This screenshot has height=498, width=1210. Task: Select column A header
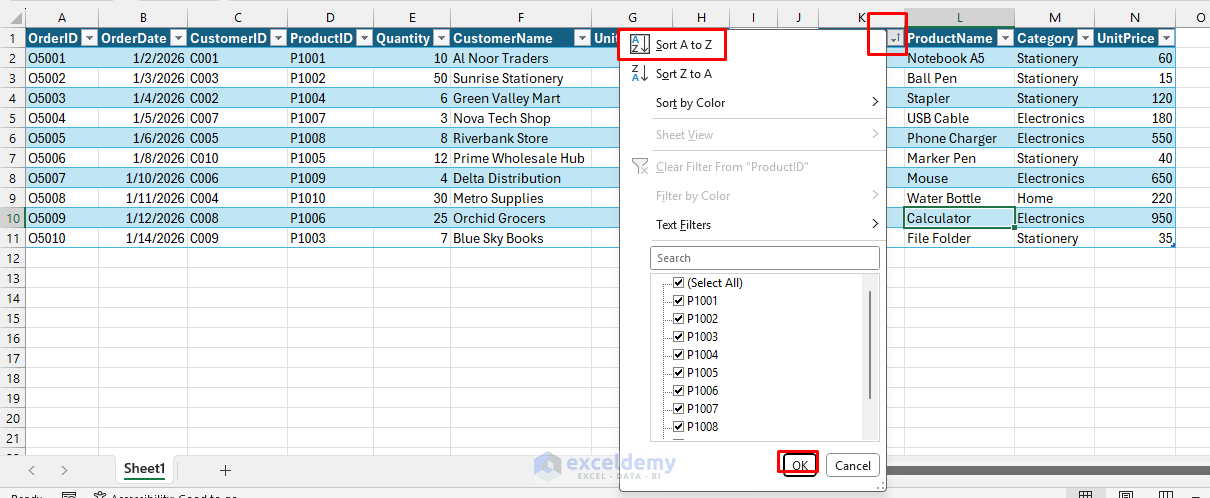tap(62, 18)
